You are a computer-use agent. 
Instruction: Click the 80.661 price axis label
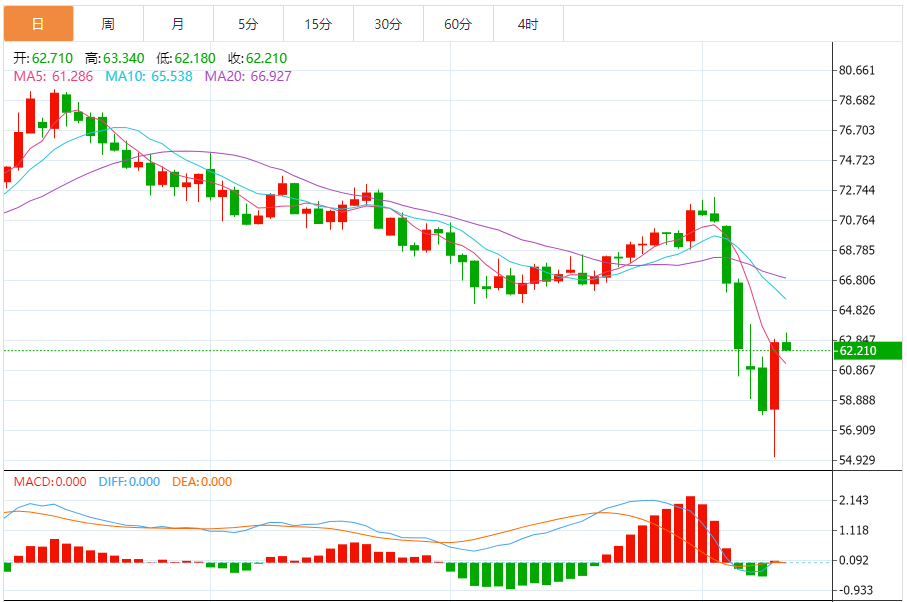pos(857,71)
